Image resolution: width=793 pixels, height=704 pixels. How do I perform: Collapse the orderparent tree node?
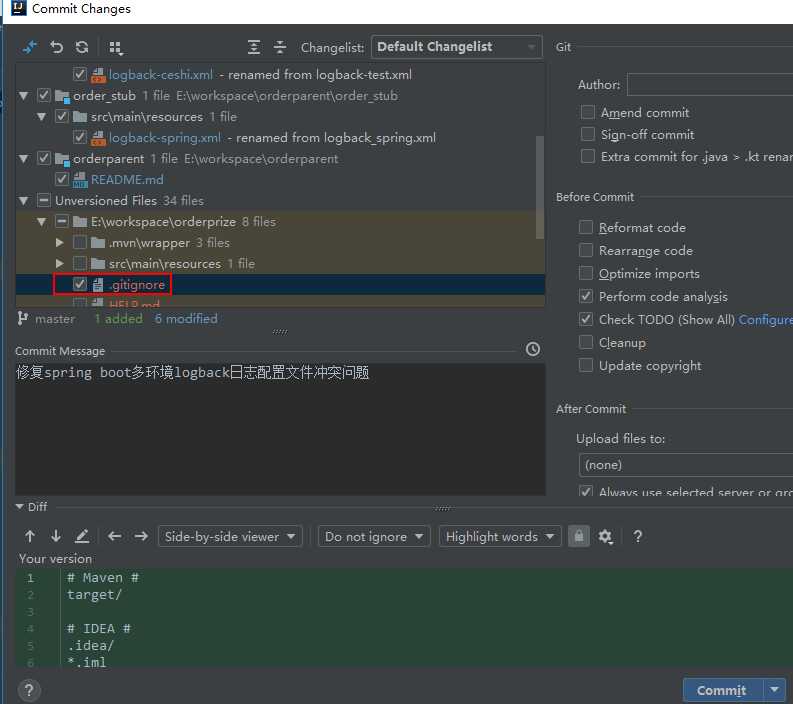(x=23, y=159)
